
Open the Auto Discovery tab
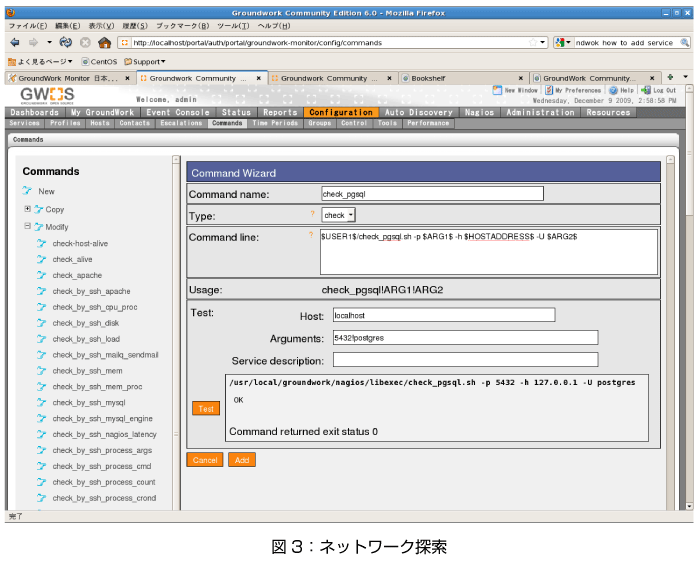click(x=420, y=113)
